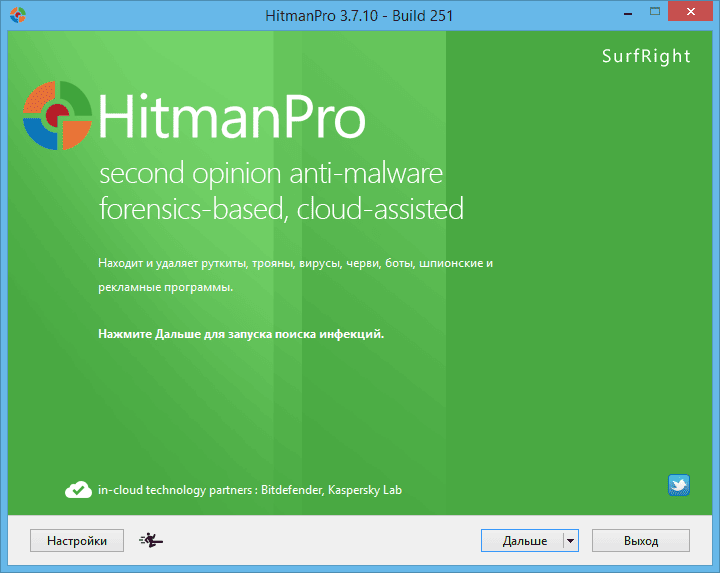Click the title bar app icon
720x573 pixels.
tap(17, 15)
